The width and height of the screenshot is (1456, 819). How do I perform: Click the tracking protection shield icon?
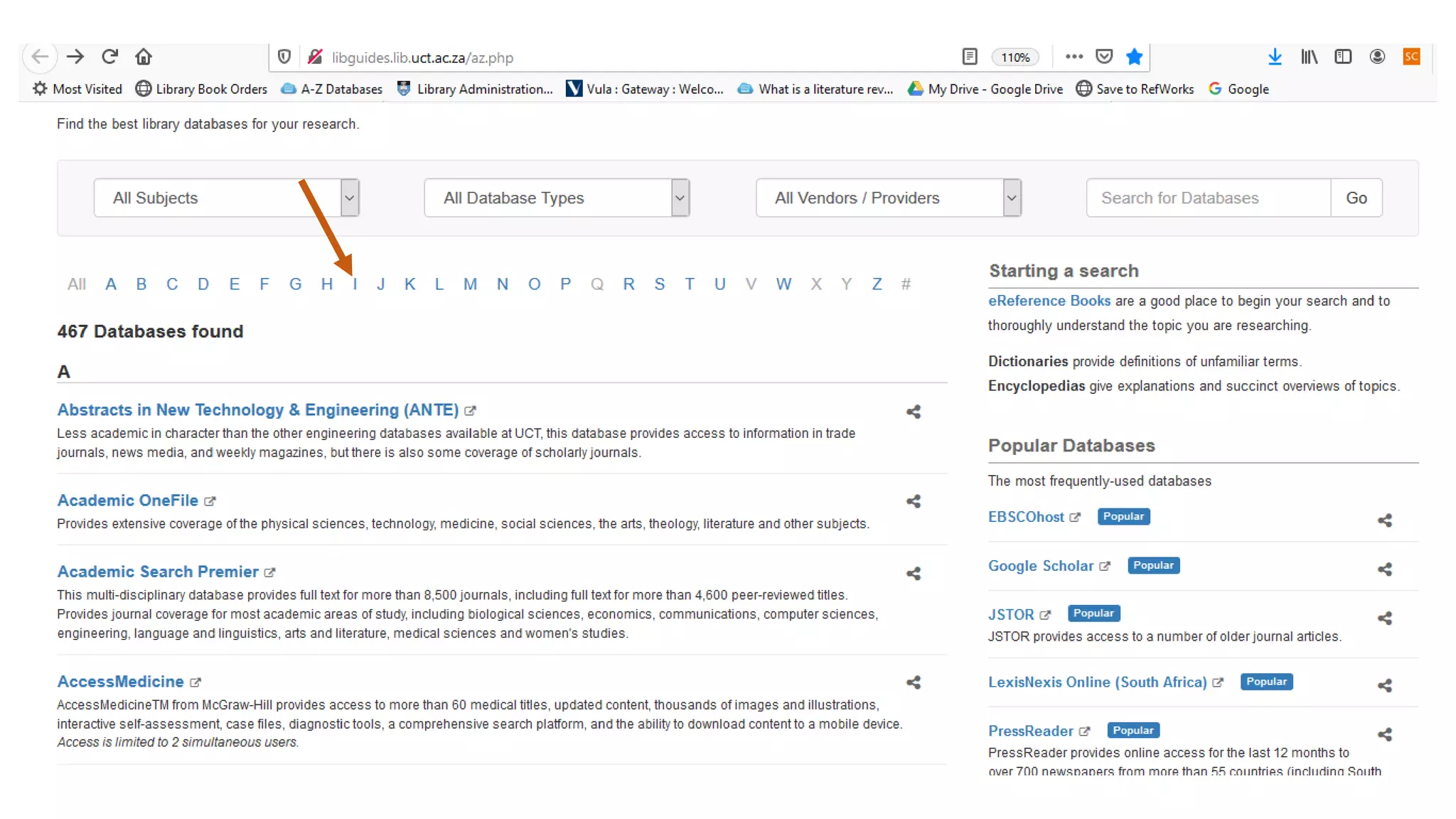284,57
